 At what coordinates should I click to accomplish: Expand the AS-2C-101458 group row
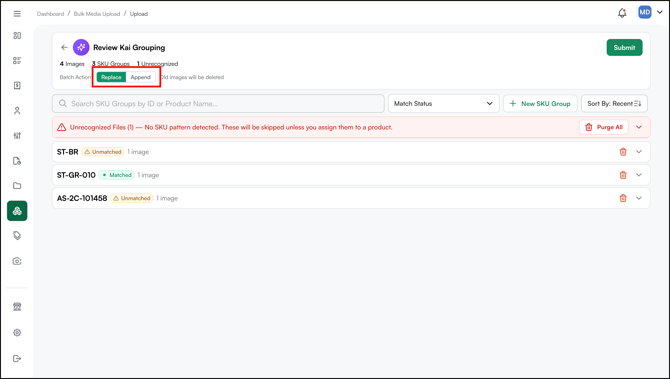[x=639, y=198]
